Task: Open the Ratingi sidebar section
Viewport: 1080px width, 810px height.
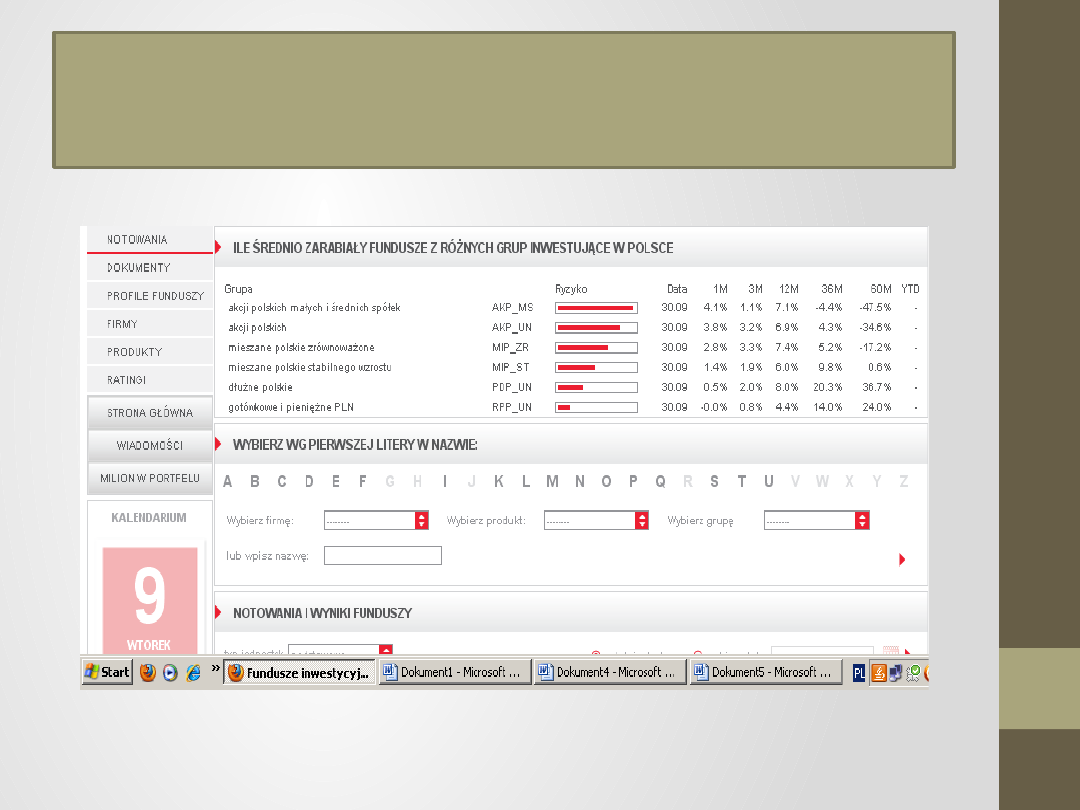Action: coord(127,380)
